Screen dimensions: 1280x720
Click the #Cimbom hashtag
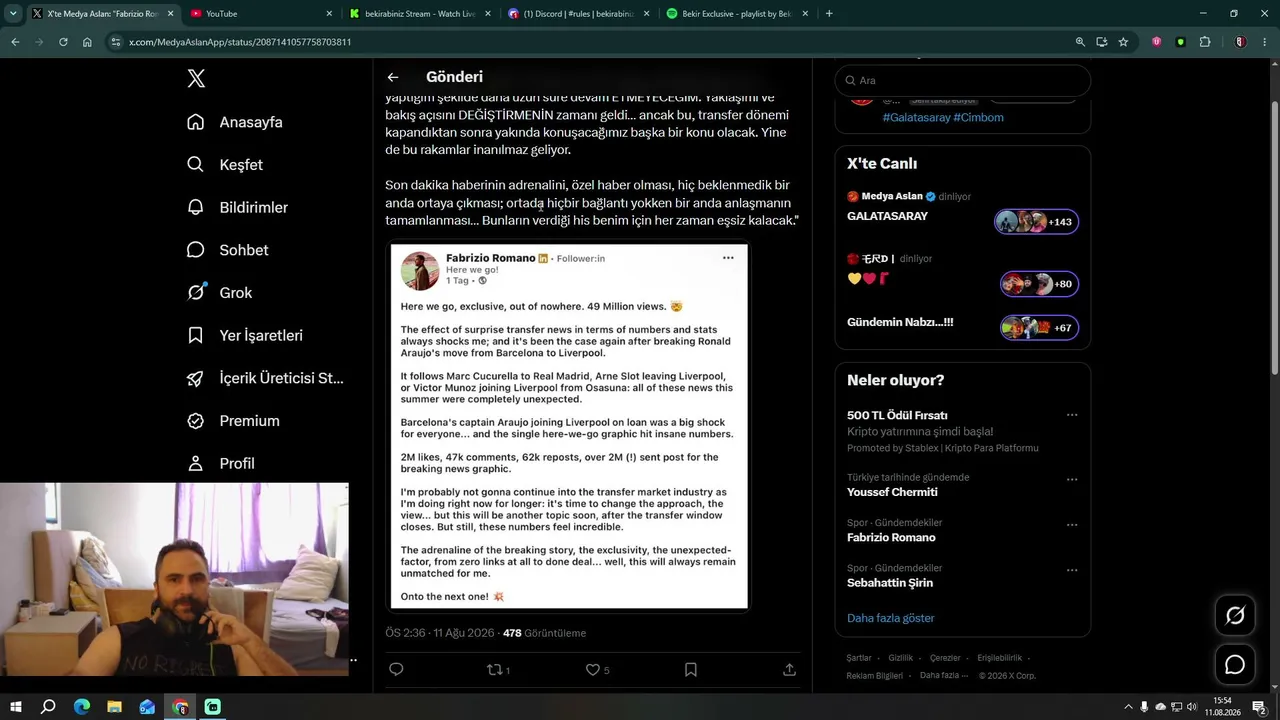(978, 117)
